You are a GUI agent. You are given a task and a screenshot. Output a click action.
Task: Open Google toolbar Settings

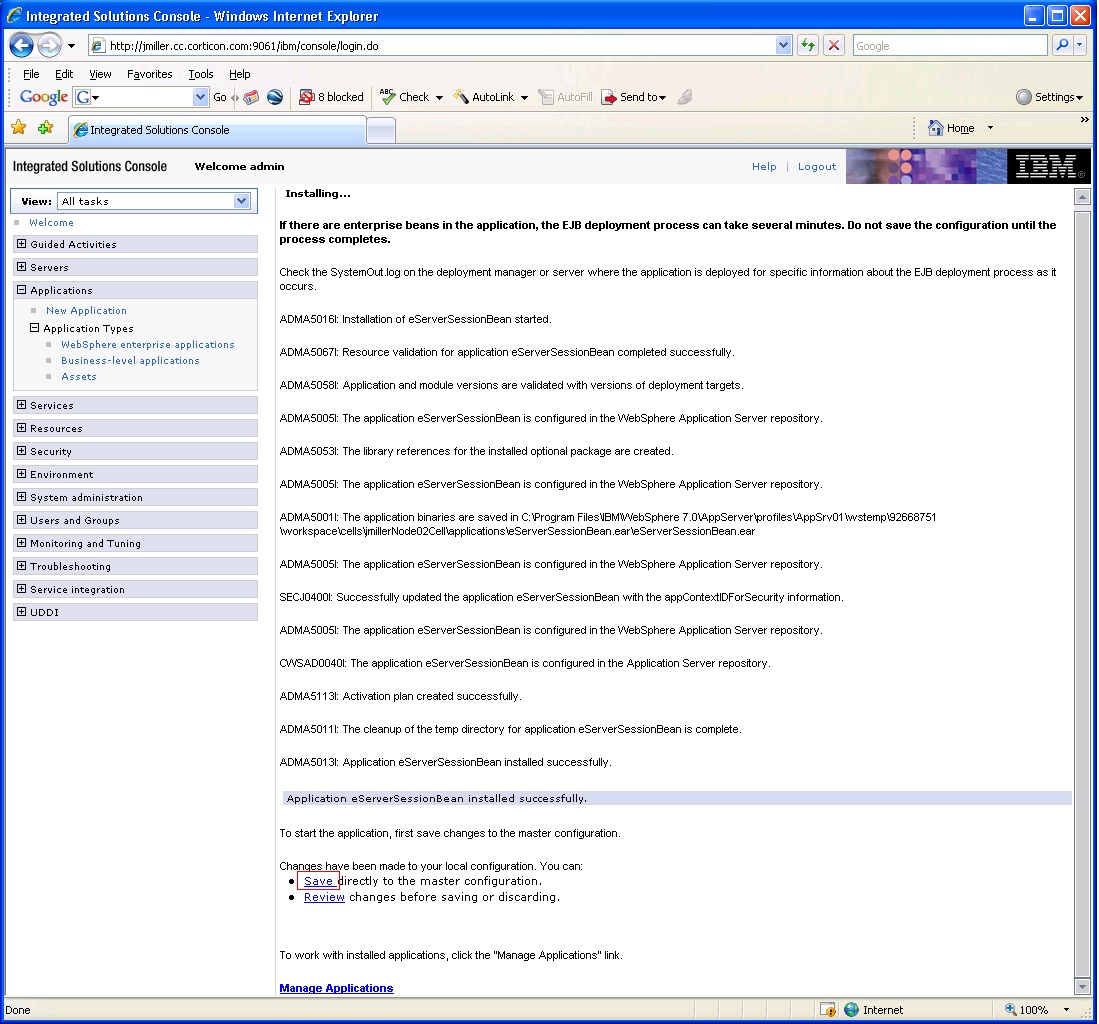pos(1049,97)
